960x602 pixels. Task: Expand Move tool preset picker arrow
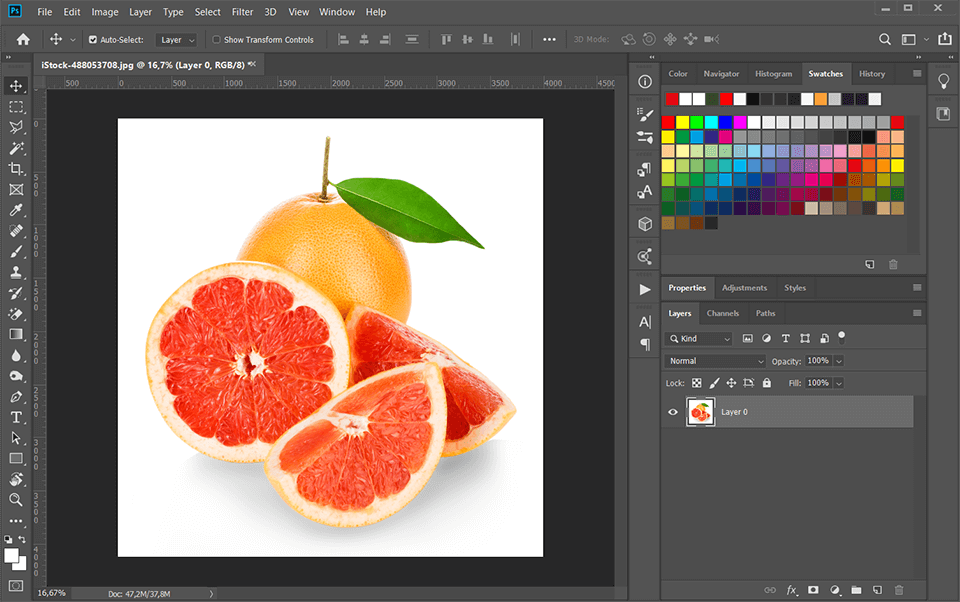73,40
